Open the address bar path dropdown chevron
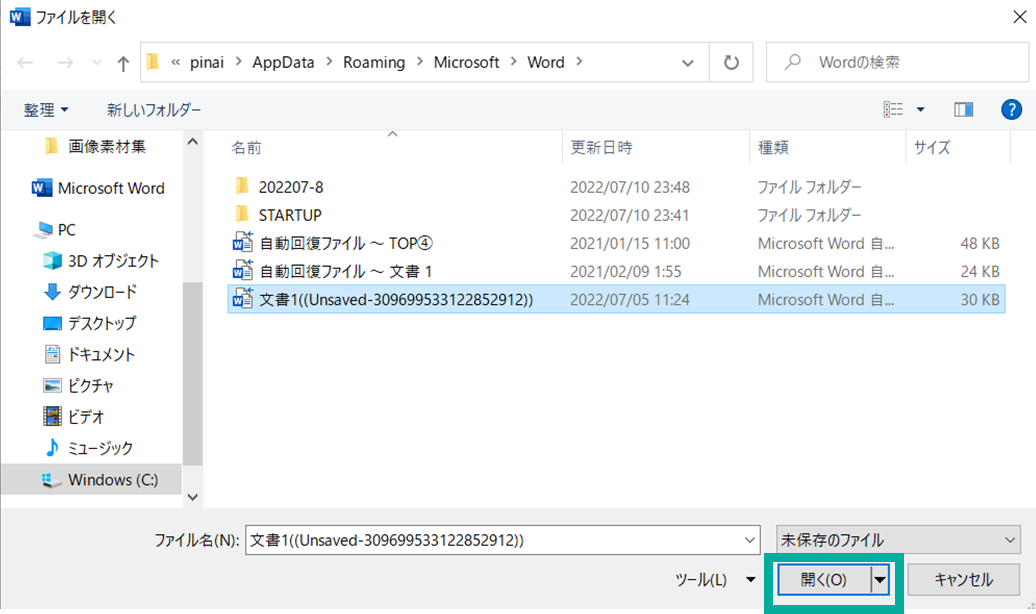The width and height of the screenshot is (1036, 614). (688, 61)
